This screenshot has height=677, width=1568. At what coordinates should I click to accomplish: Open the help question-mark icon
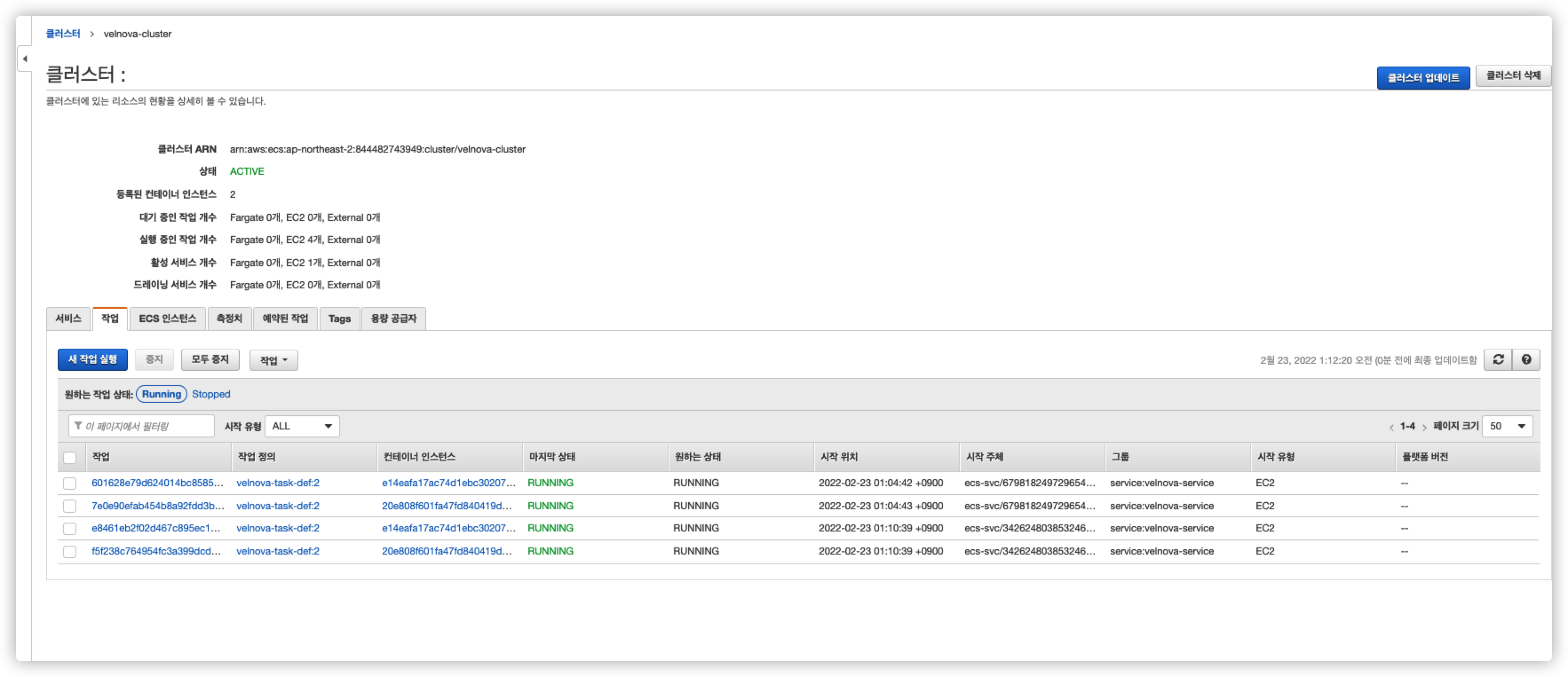pyautogui.click(x=1526, y=359)
